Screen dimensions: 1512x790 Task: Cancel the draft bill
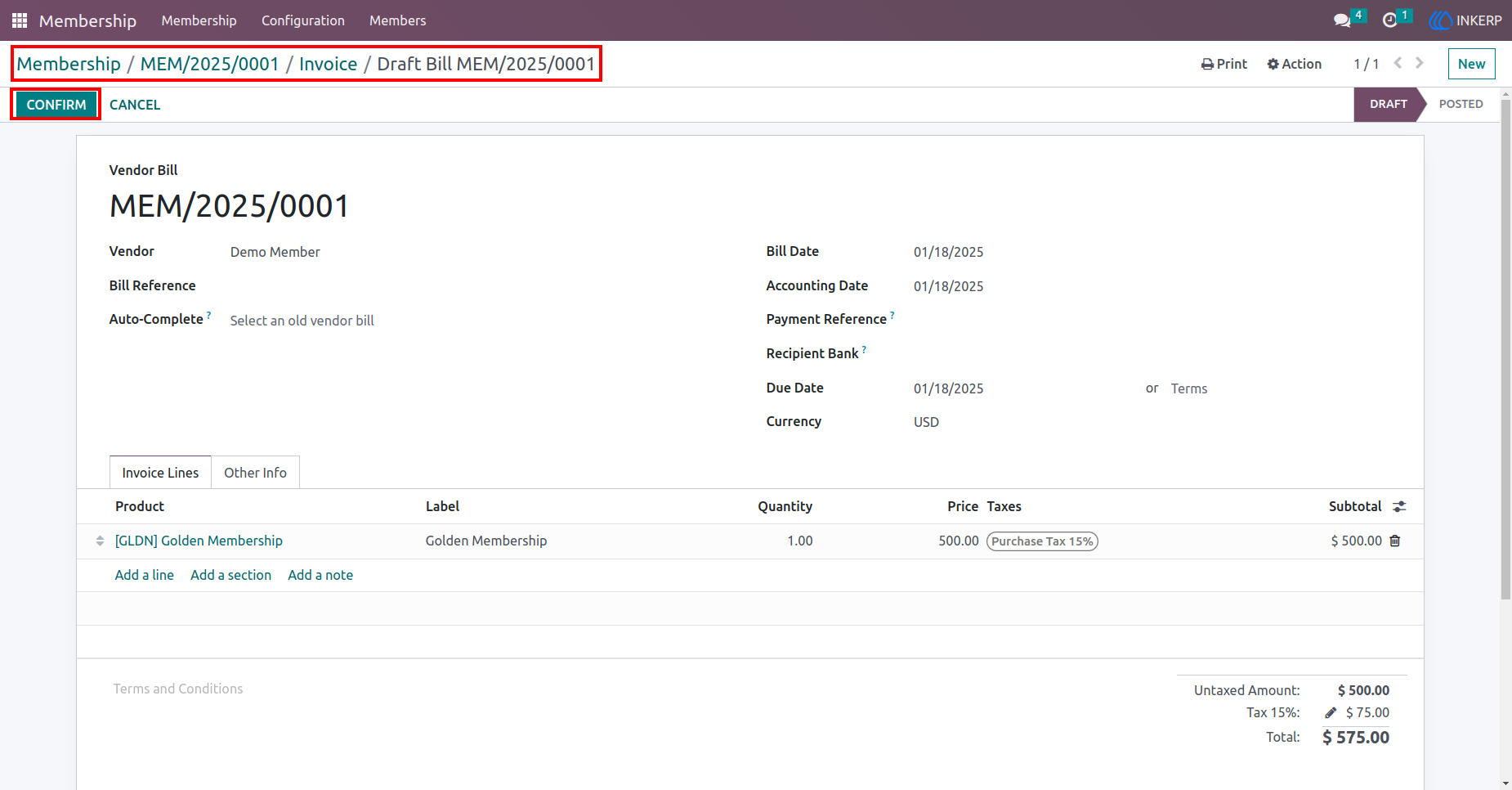coord(135,105)
